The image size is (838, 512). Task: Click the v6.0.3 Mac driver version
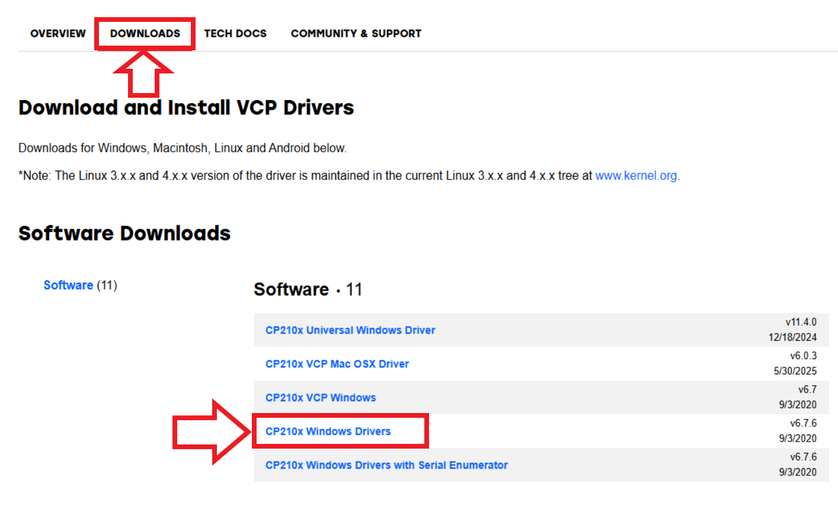[805, 355]
